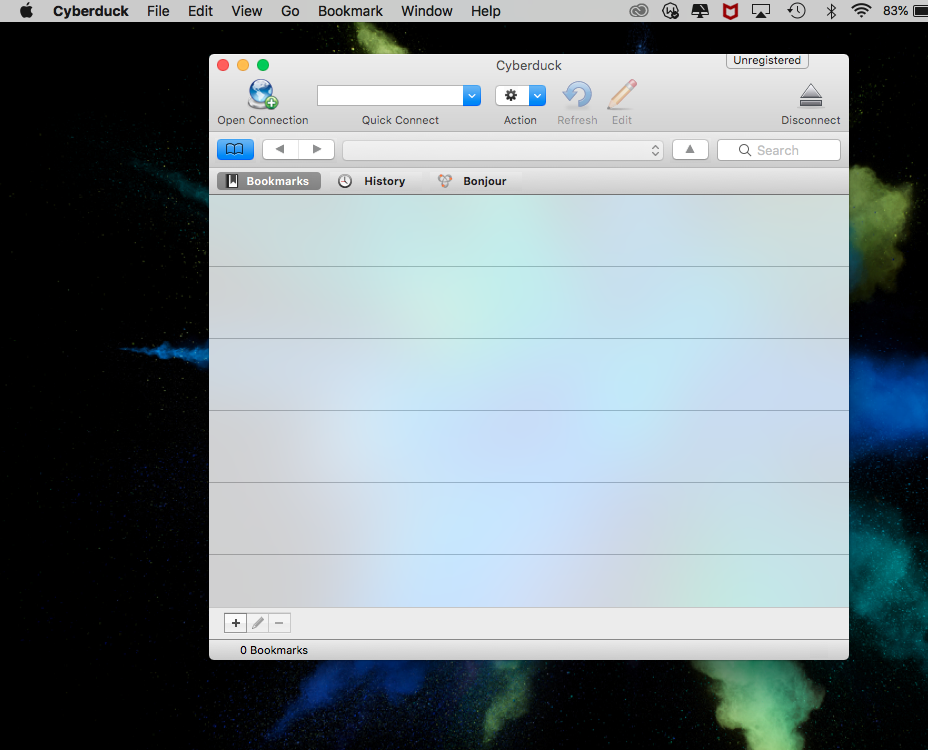This screenshot has height=750, width=928.
Task: Open the Help menu
Action: (x=486, y=11)
